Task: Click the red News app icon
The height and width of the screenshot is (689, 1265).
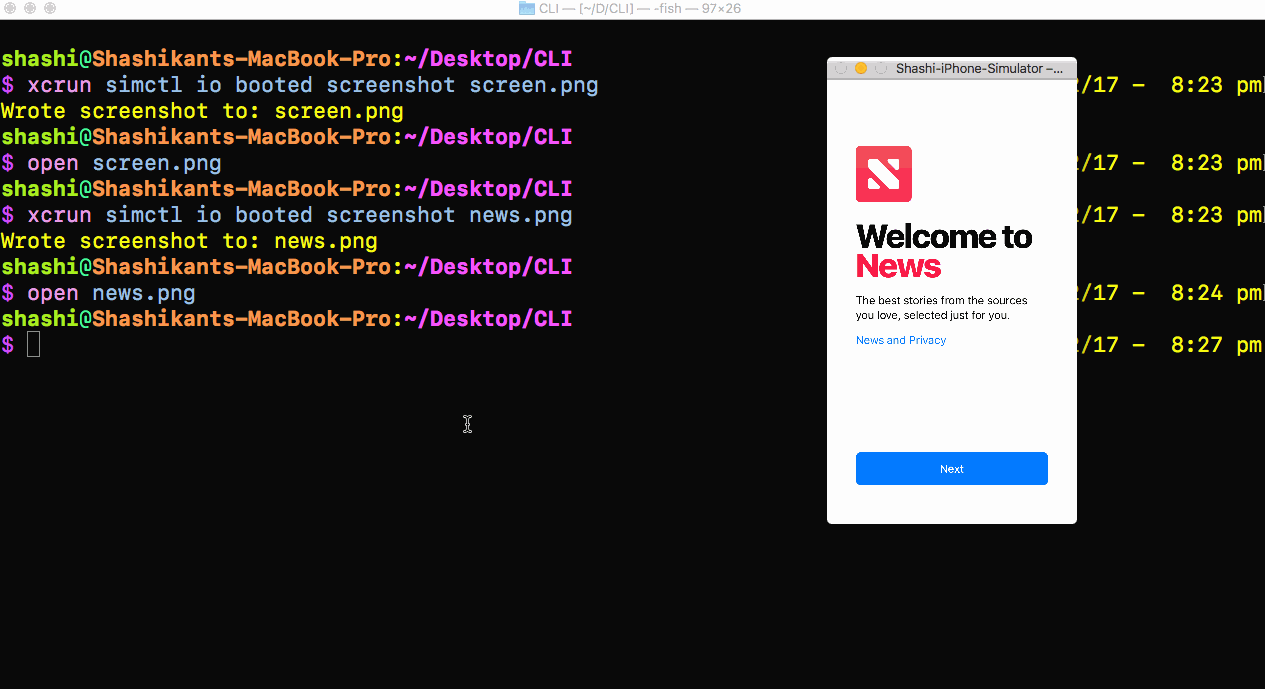Action: click(x=884, y=174)
